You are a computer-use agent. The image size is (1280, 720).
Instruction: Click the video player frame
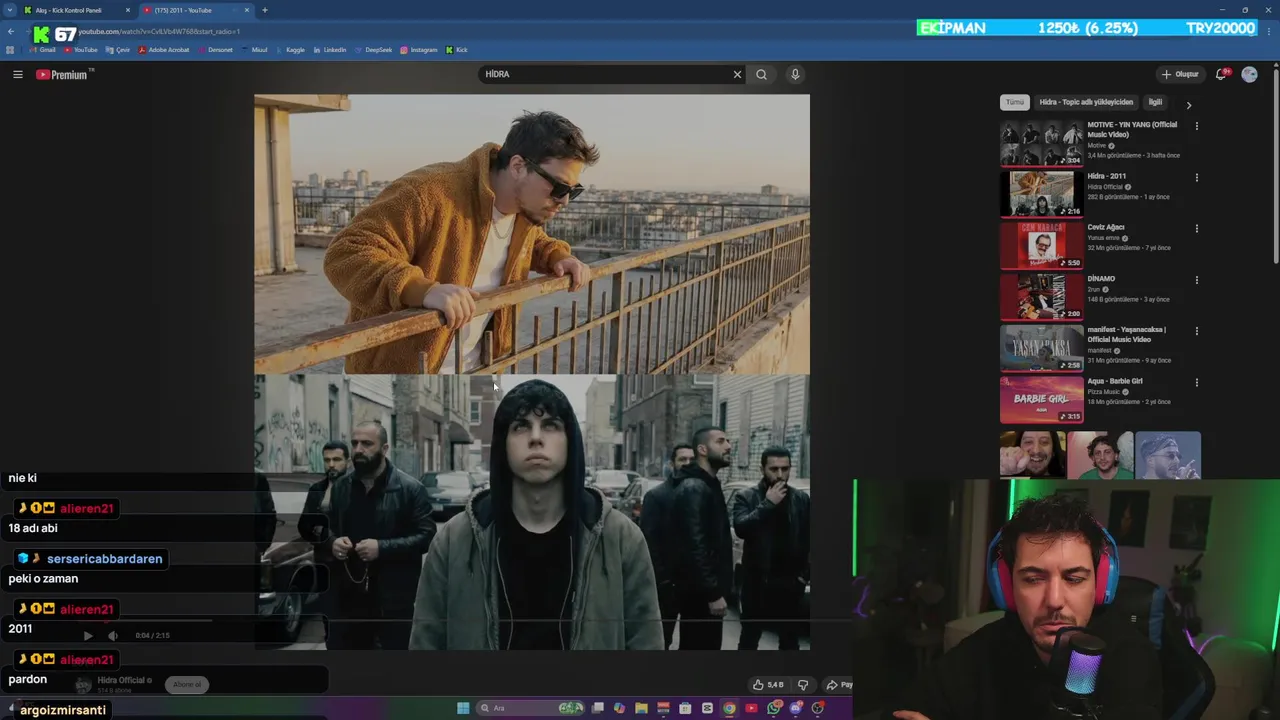coord(532,372)
